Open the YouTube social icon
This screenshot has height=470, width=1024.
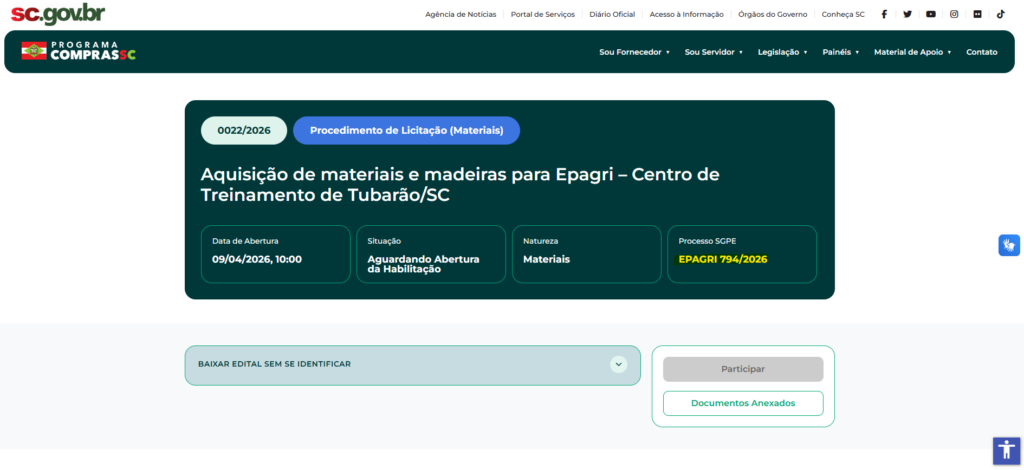[931, 14]
